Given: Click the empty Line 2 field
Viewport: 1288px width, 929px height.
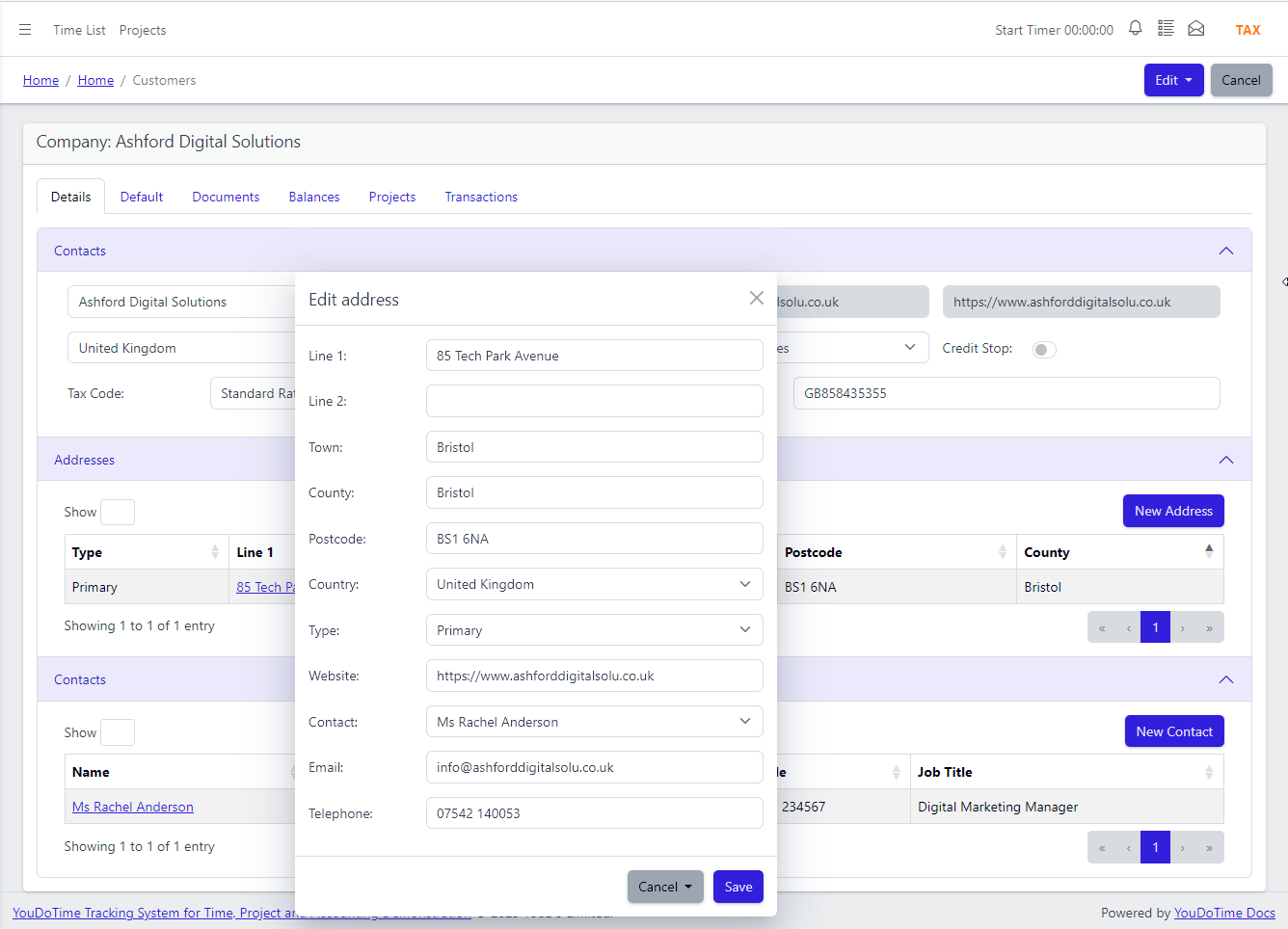Looking at the screenshot, I should coord(594,401).
